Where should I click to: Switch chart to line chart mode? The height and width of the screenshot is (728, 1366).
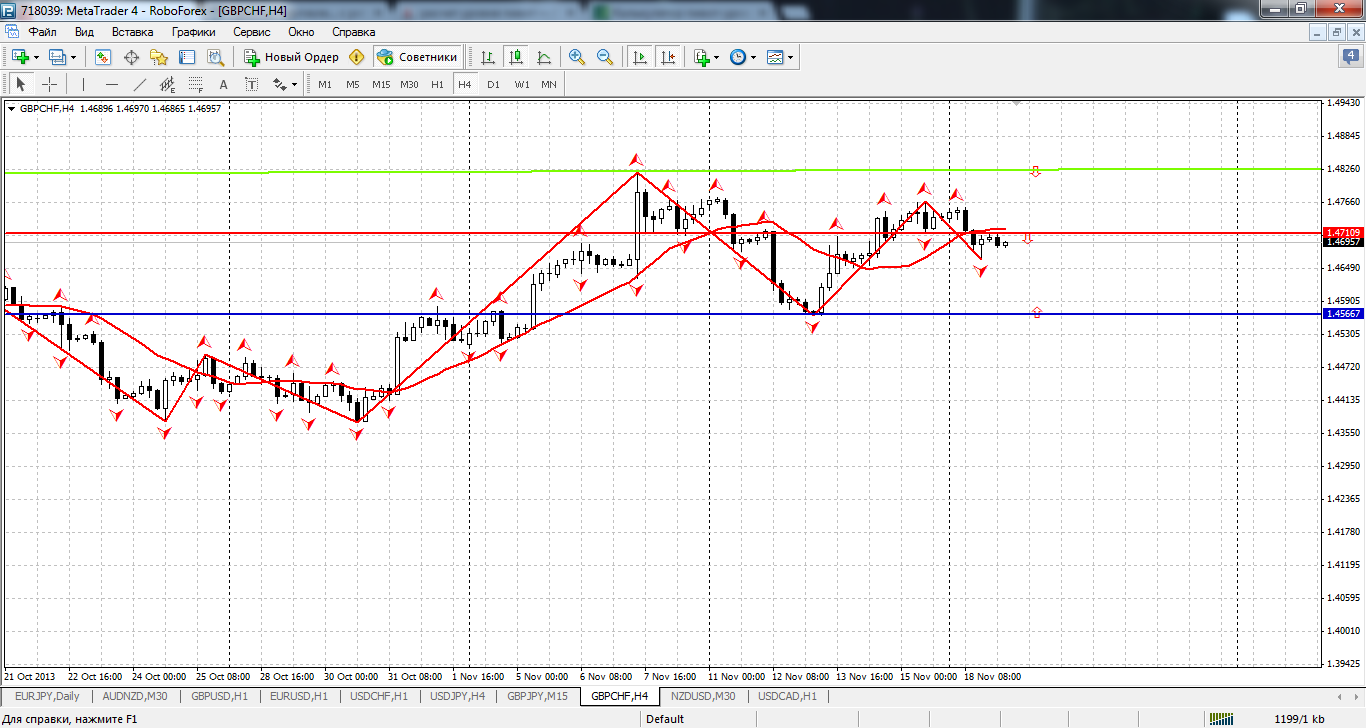tap(544, 57)
